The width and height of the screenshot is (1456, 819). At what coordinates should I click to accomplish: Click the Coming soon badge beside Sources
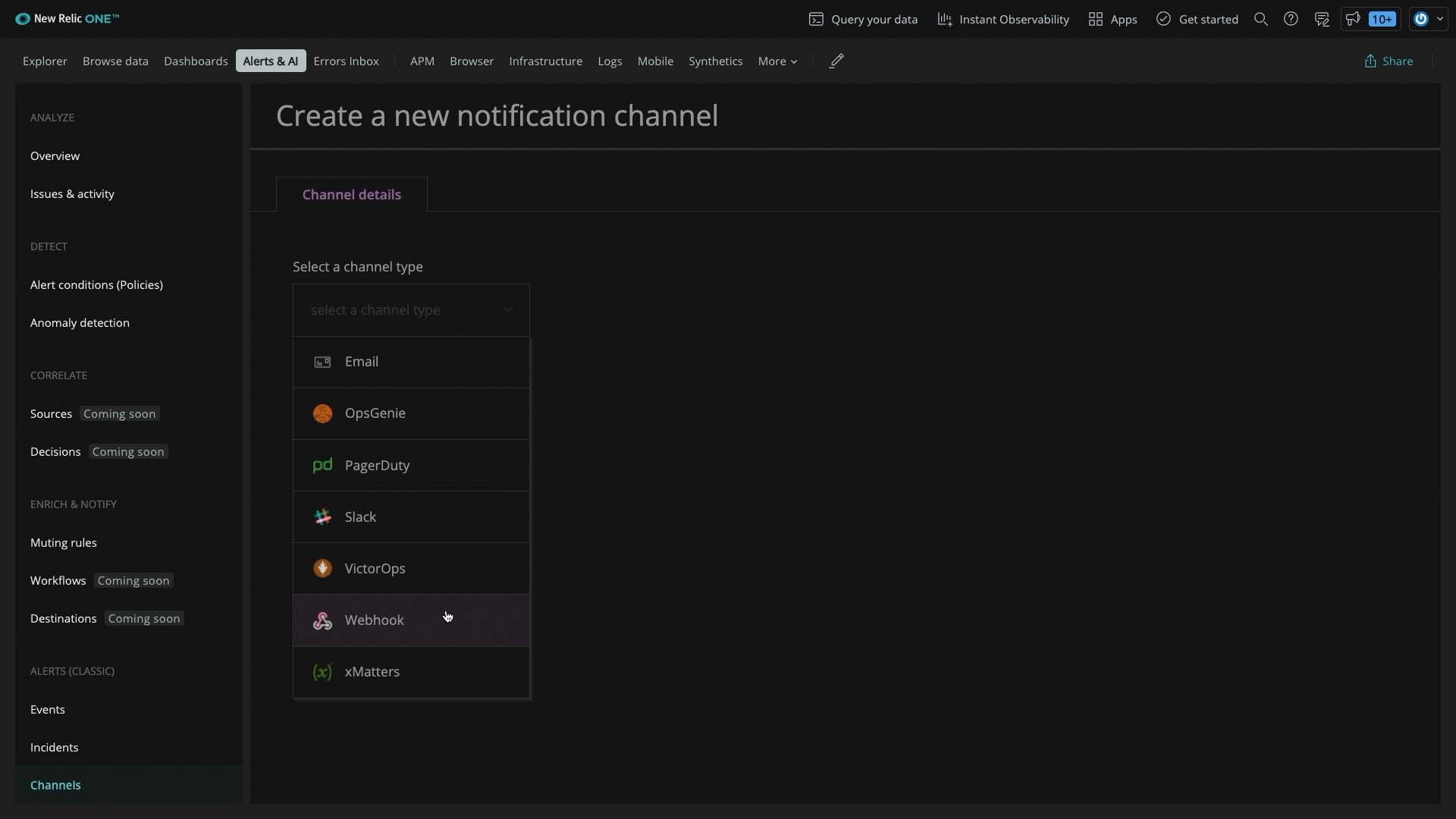[x=120, y=413]
